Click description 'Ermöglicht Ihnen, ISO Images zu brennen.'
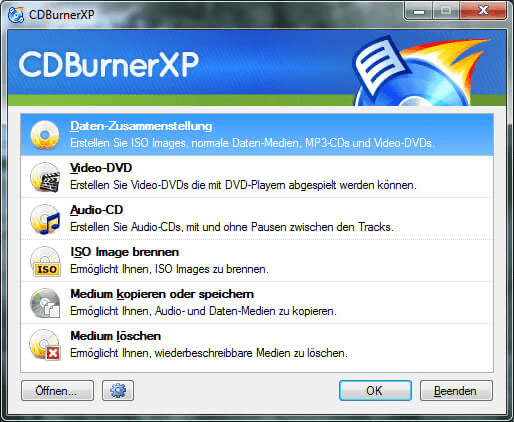This screenshot has width=514, height=422. pyautogui.click(x=169, y=269)
